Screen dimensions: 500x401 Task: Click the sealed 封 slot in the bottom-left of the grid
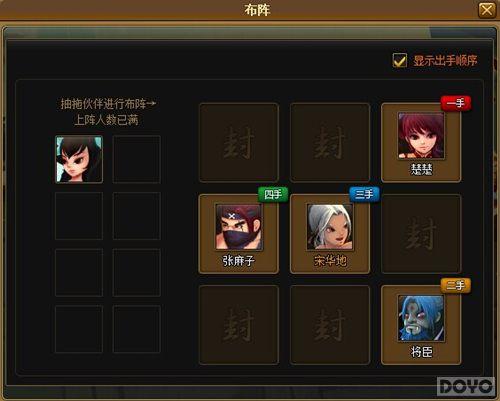coord(239,325)
